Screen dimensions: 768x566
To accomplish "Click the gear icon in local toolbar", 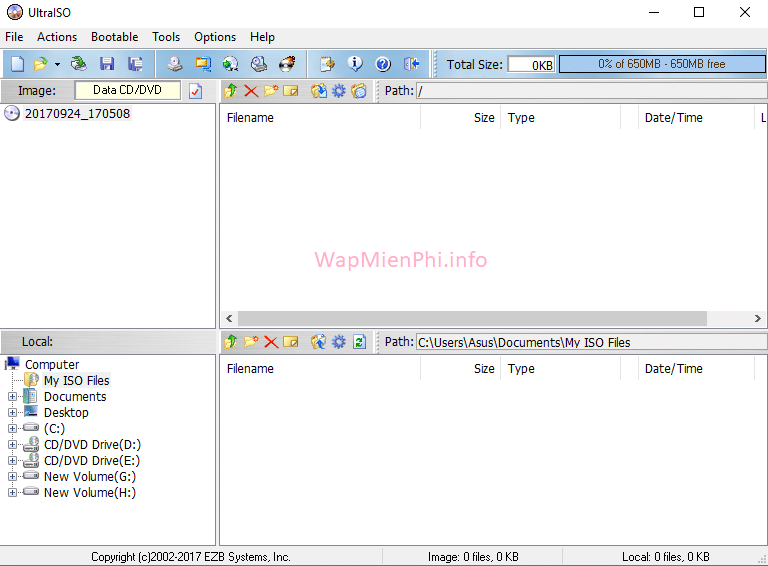I will (x=338, y=342).
